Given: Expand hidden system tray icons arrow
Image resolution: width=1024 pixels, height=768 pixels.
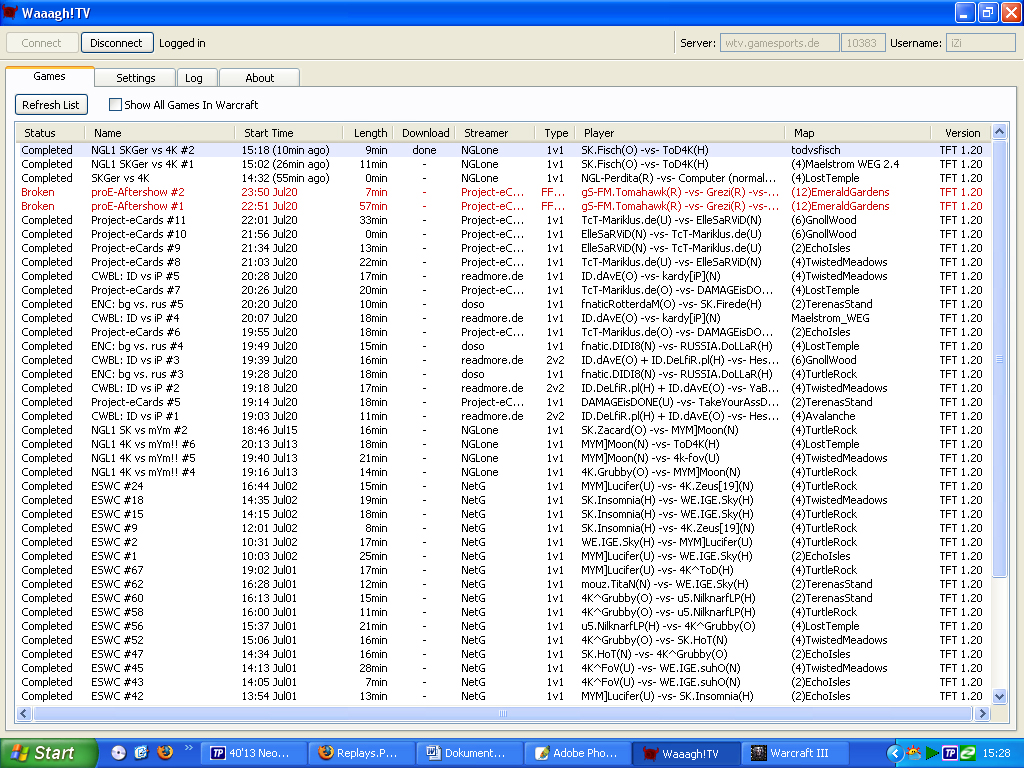Looking at the screenshot, I should 895,754.
